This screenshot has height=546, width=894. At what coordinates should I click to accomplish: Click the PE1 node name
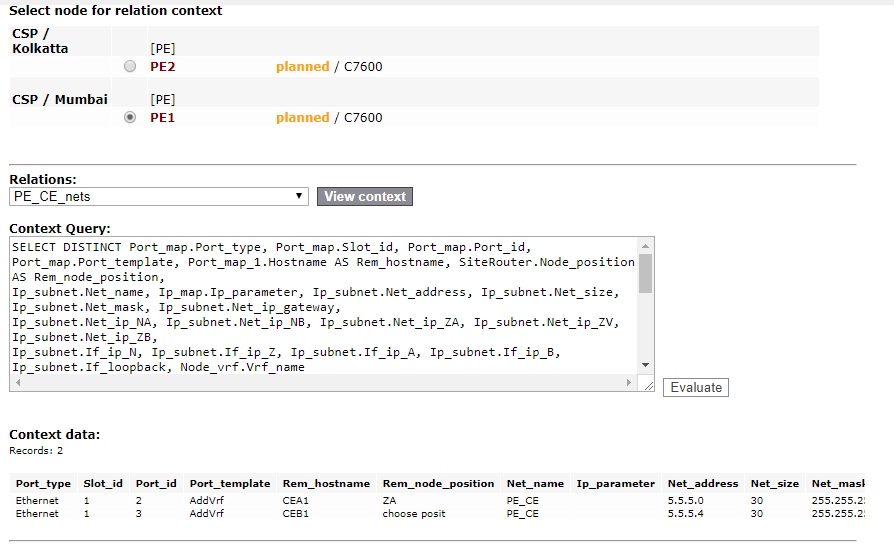[x=162, y=117]
